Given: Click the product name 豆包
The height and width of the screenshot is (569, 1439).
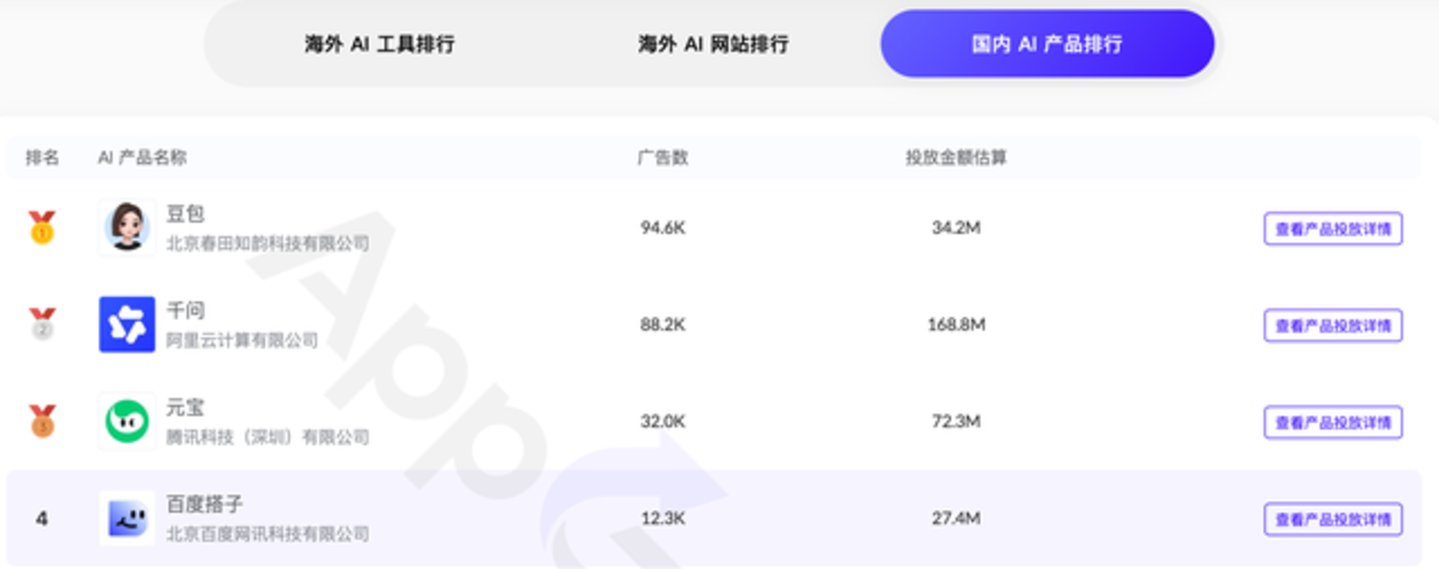Looking at the screenshot, I should pos(185,214).
